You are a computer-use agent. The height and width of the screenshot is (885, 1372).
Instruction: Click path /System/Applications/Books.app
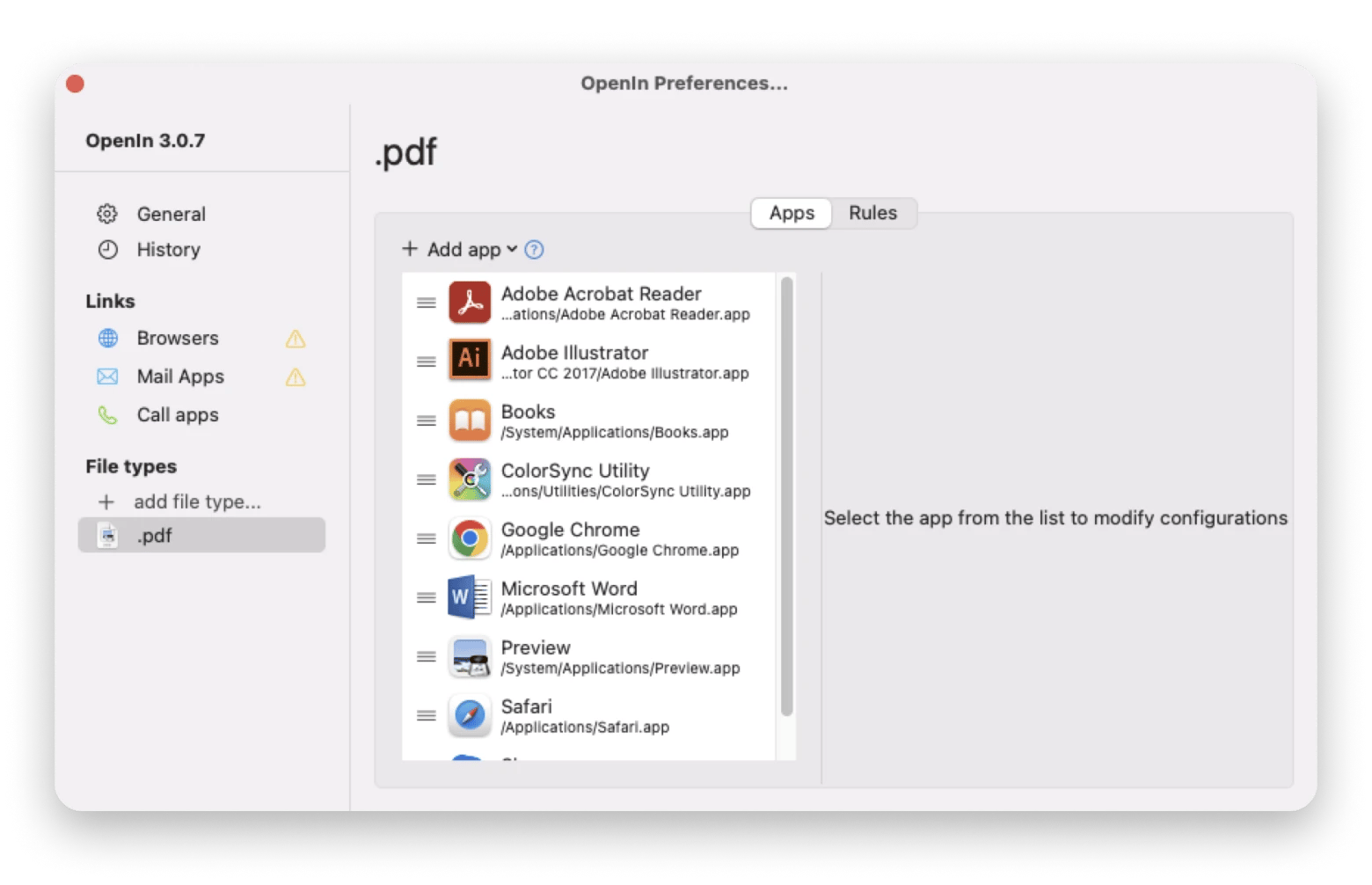(x=615, y=433)
